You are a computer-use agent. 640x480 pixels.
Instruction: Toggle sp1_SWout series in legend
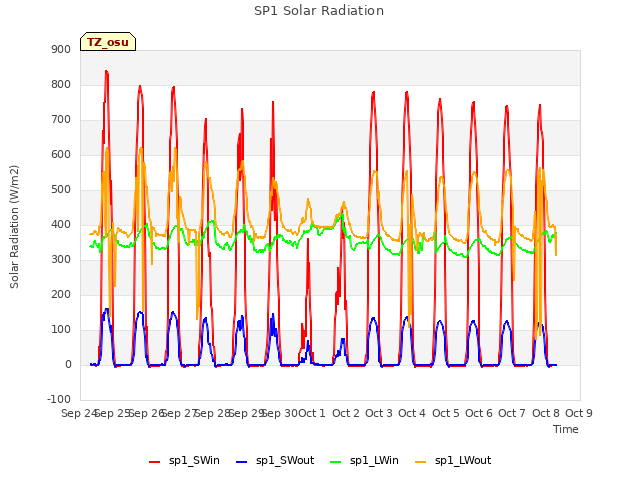coord(276,461)
